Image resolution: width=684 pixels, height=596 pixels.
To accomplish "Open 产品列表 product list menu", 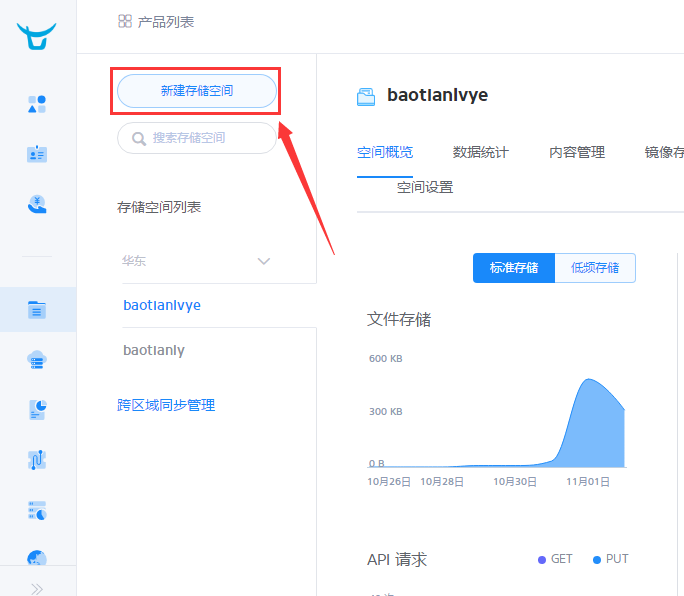I will pos(166,22).
